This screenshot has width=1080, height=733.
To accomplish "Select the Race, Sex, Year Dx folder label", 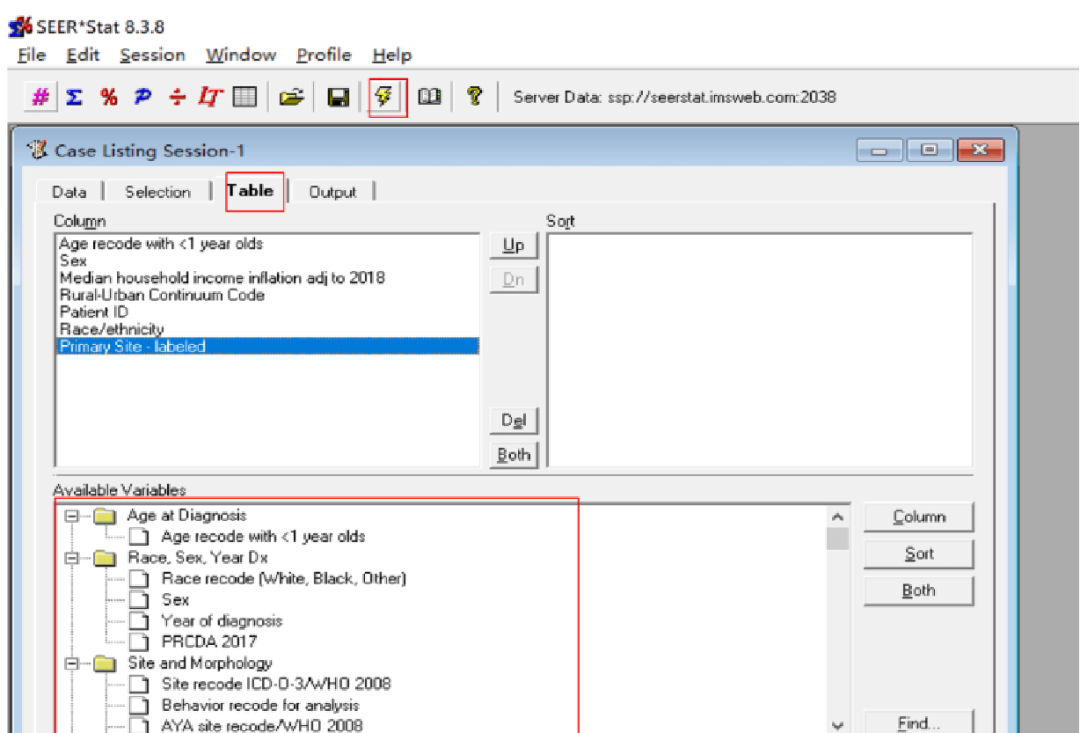I will tap(198, 558).
